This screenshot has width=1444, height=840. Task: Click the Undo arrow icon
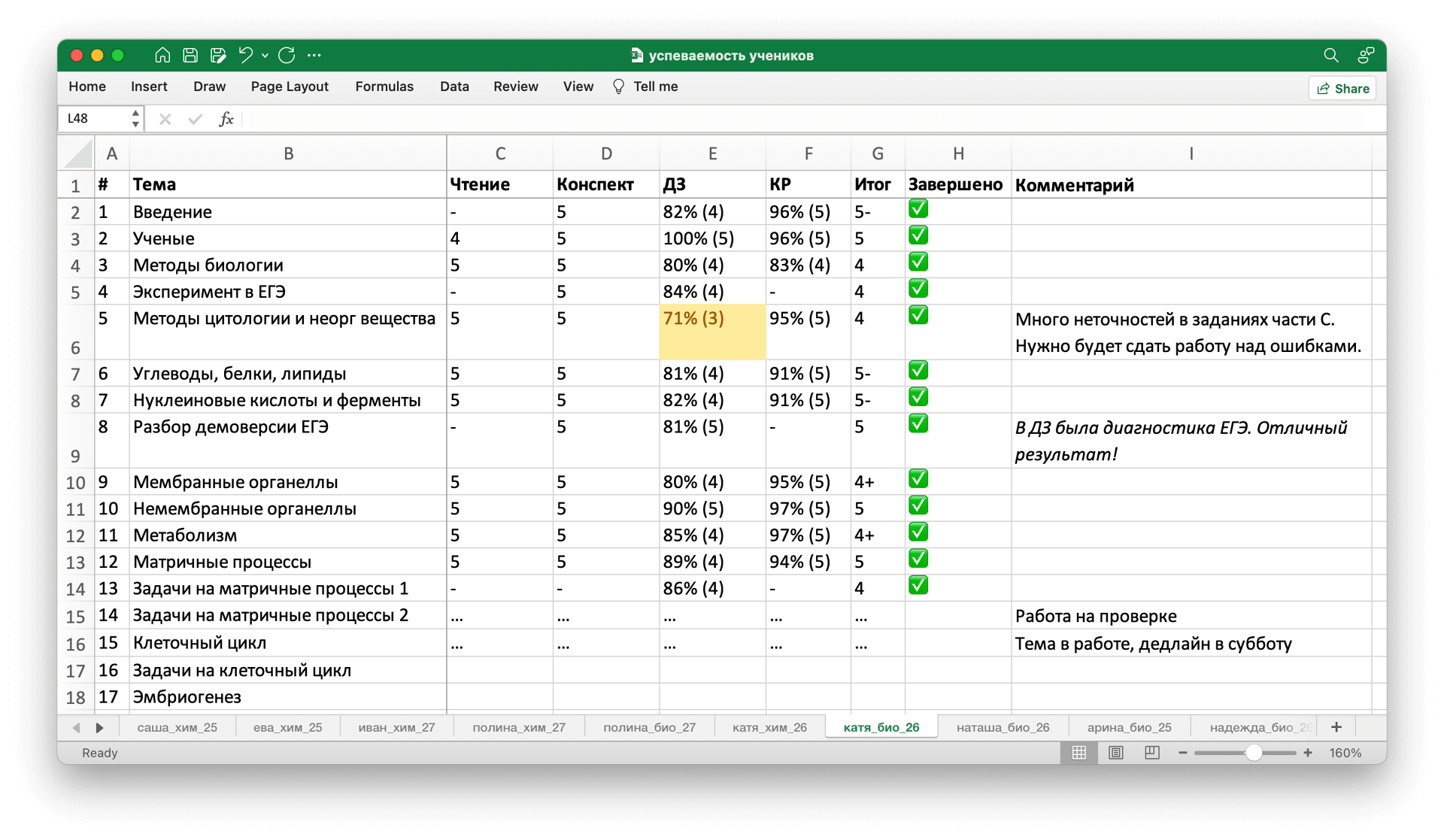pyautogui.click(x=245, y=55)
